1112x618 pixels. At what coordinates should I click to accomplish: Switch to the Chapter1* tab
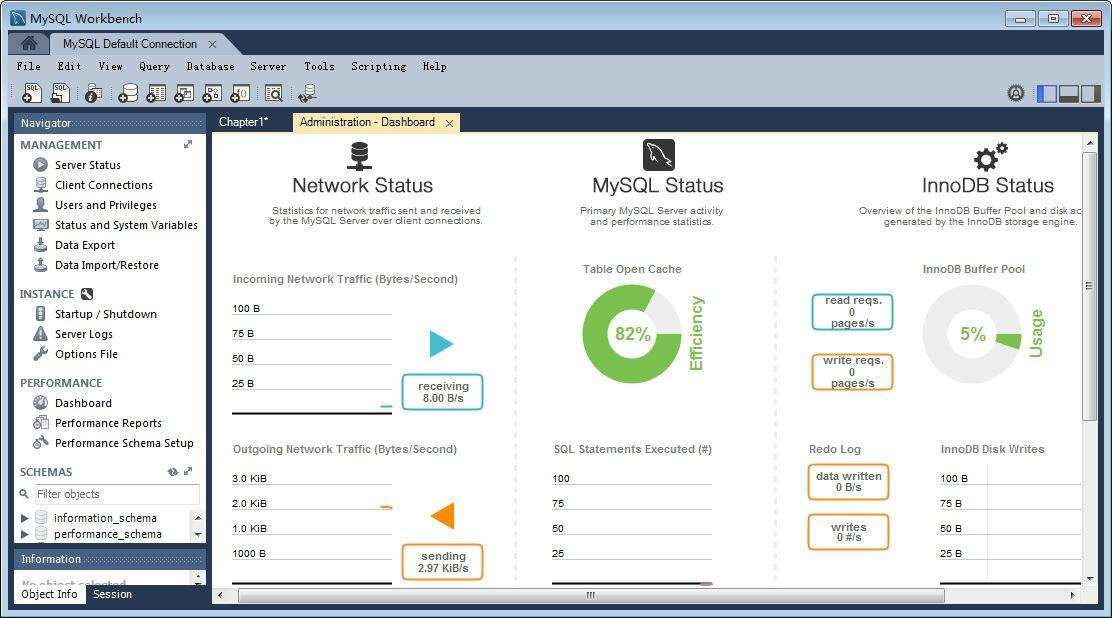pyautogui.click(x=243, y=122)
